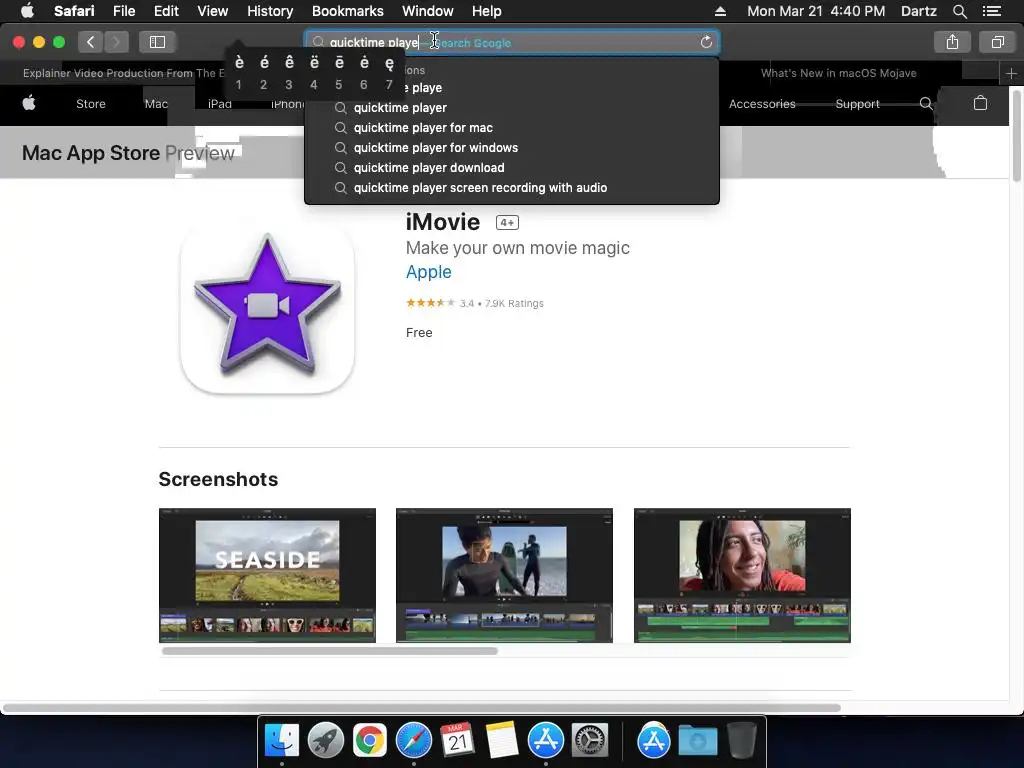Go back with Safari's back arrow
This screenshot has width=1024, height=768.
(x=90, y=42)
